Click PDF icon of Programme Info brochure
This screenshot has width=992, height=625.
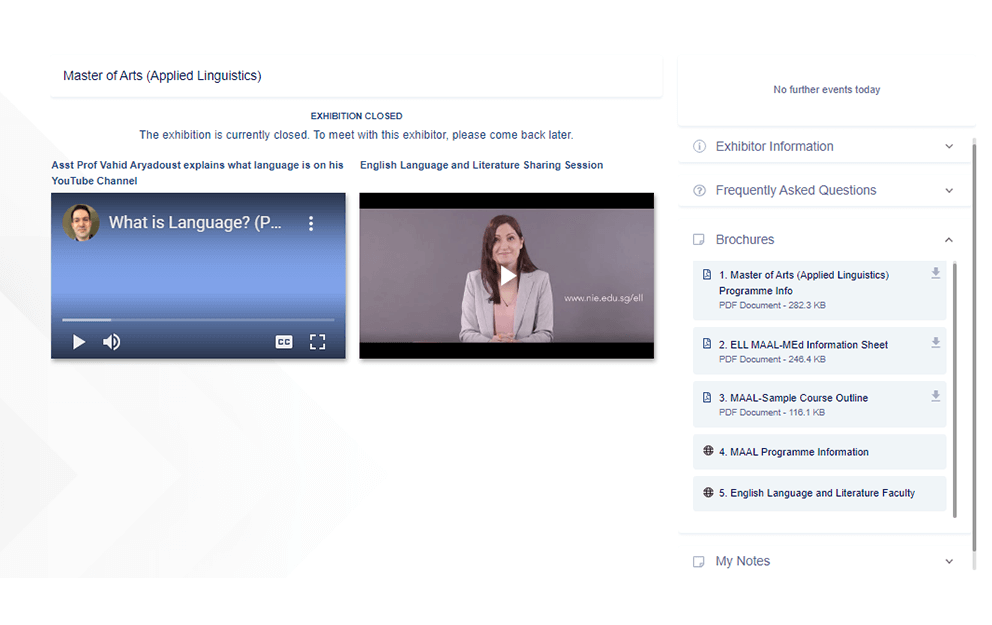click(707, 275)
